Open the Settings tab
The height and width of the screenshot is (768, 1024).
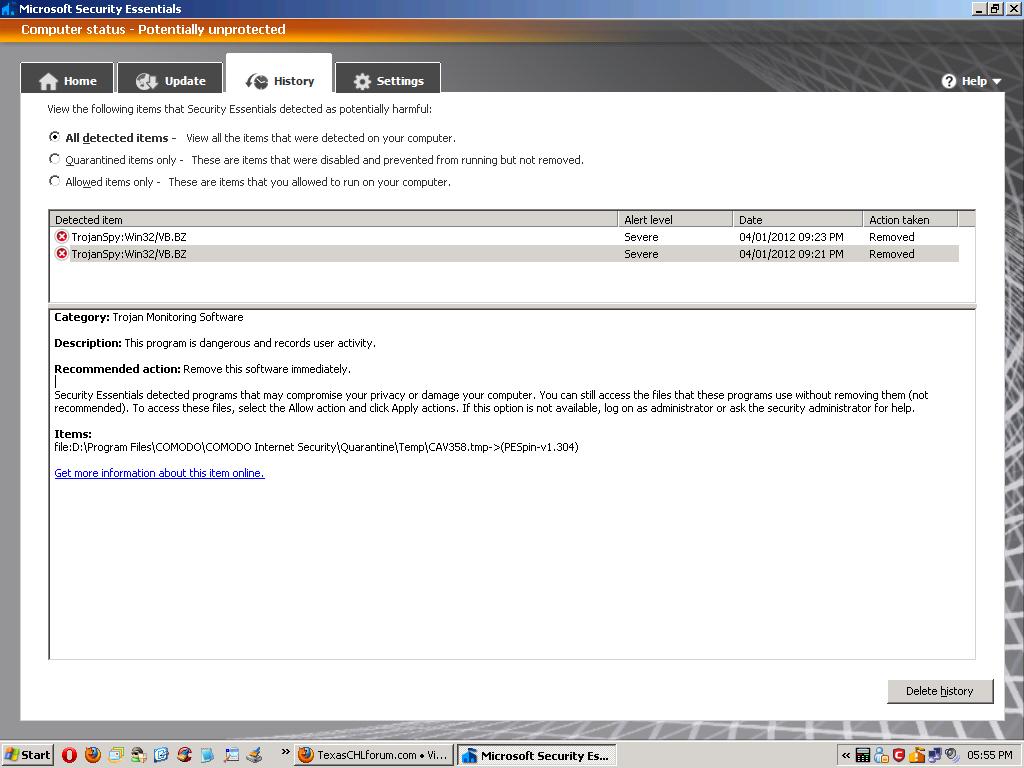point(388,79)
